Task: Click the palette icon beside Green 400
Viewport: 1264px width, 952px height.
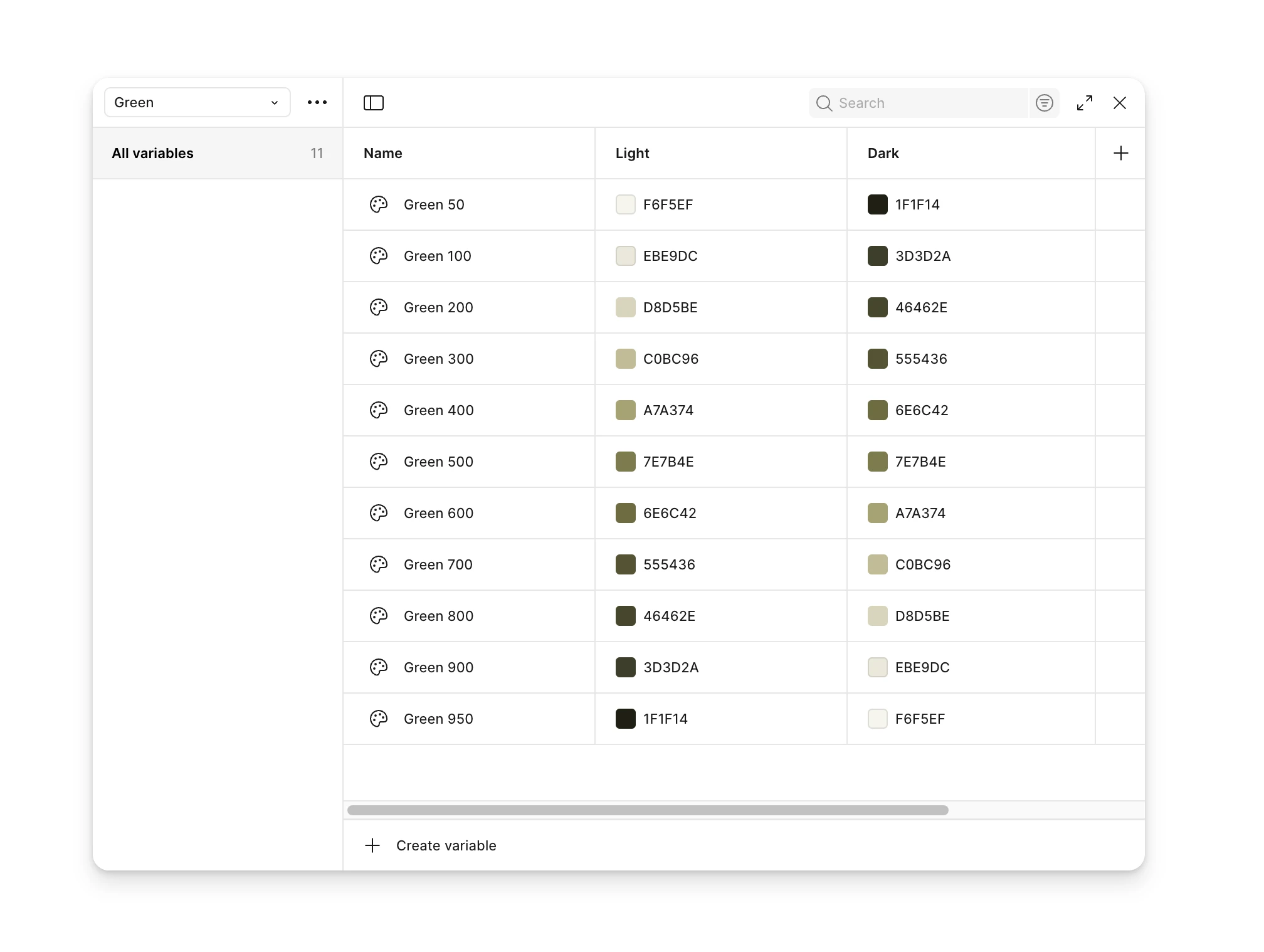Action: pyautogui.click(x=379, y=410)
